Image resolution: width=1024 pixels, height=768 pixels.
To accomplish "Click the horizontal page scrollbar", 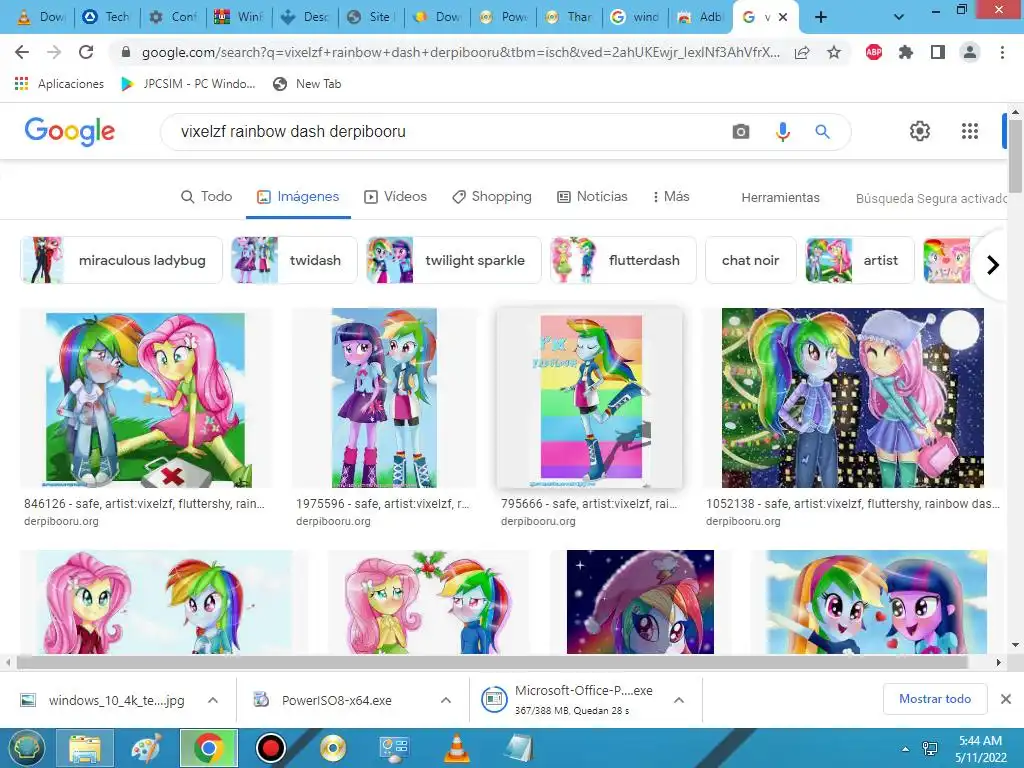I will click(x=492, y=662).
